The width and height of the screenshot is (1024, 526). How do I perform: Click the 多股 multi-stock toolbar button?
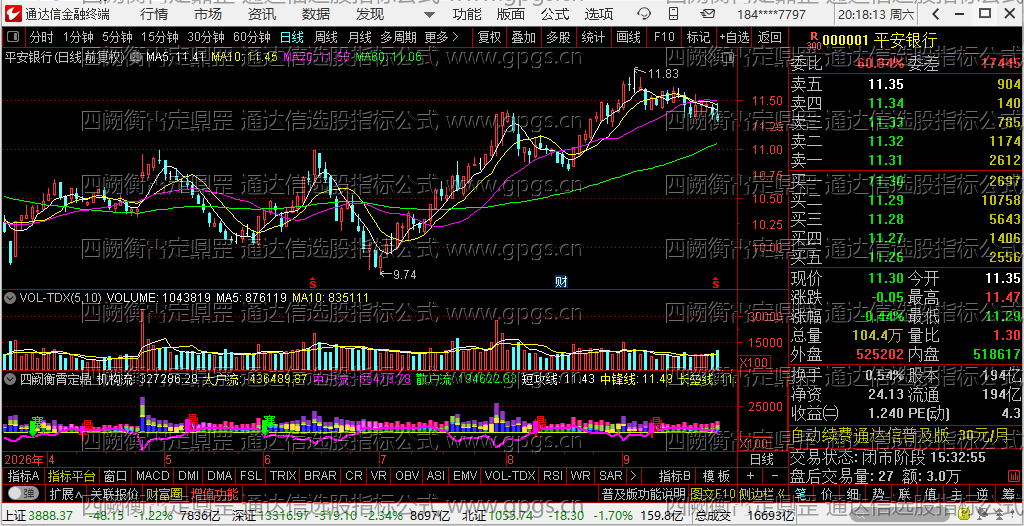(x=558, y=37)
